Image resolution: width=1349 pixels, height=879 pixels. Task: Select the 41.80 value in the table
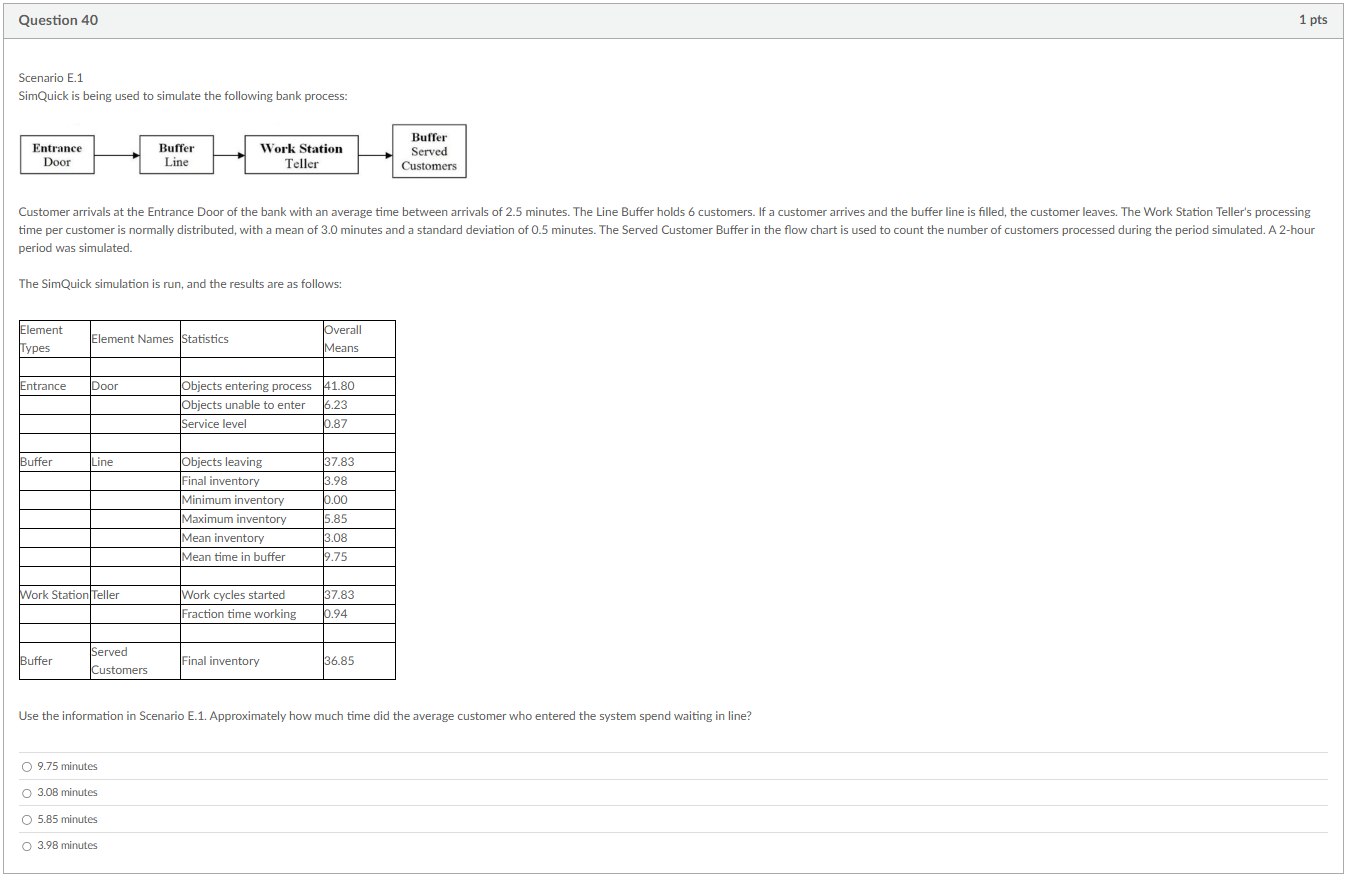[340, 386]
